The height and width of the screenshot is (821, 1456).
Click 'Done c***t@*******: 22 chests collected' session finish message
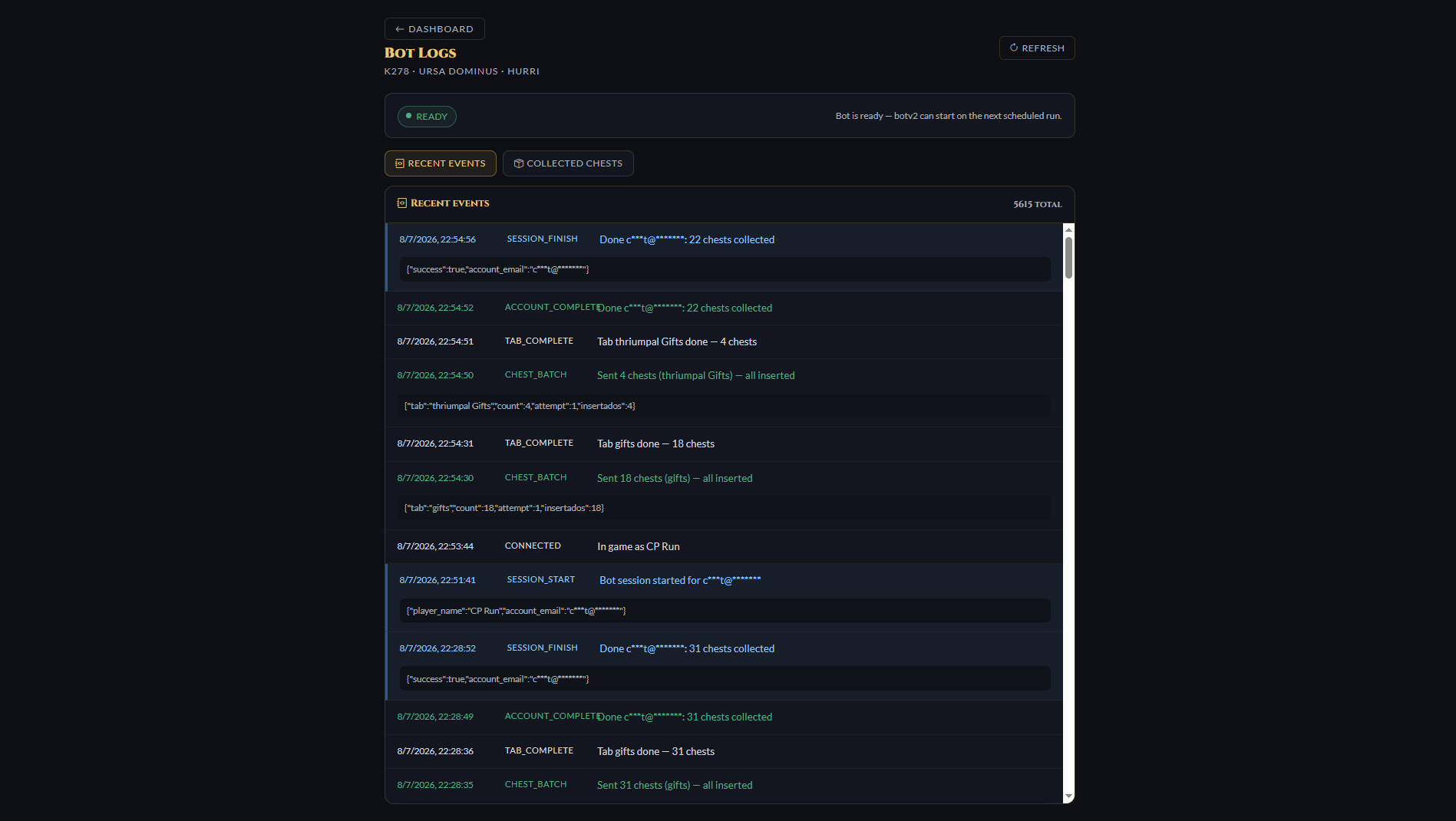(x=687, y=239)
